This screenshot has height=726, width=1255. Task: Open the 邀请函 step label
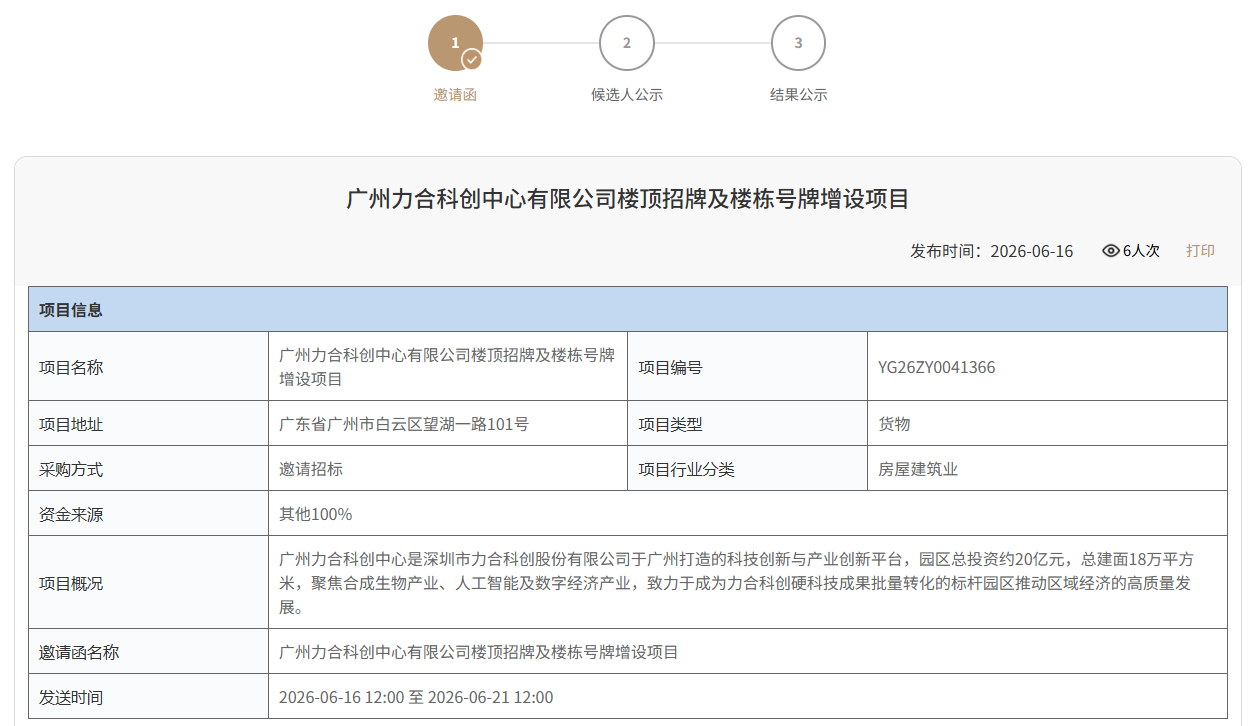pos(455,95)
